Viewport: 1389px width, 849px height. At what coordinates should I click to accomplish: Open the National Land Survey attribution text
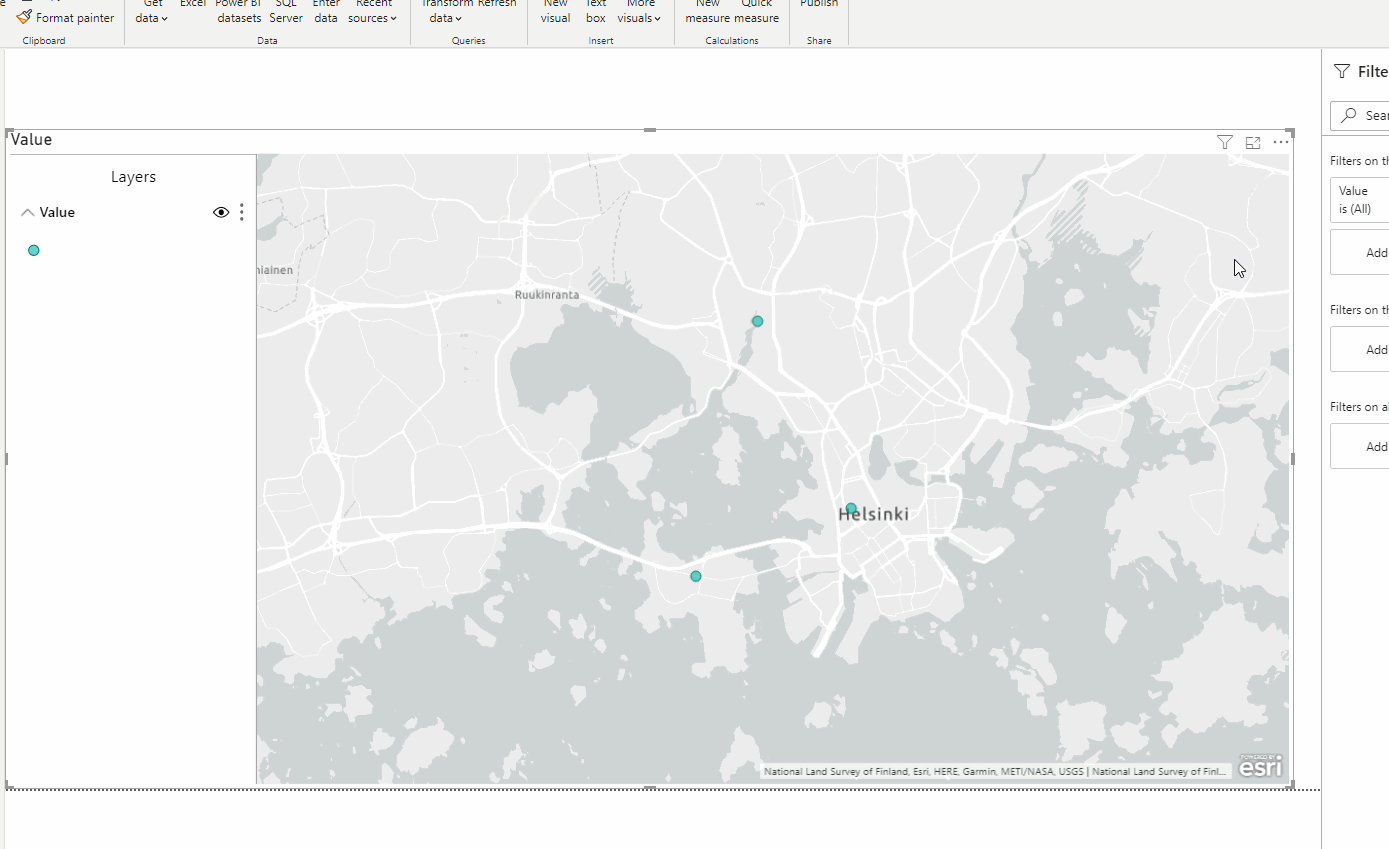(996, 771)
